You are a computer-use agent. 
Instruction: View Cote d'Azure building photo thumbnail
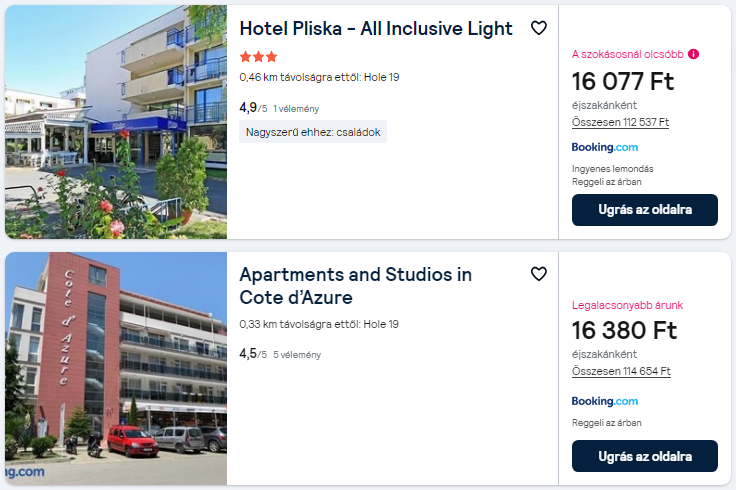point(116,368)
